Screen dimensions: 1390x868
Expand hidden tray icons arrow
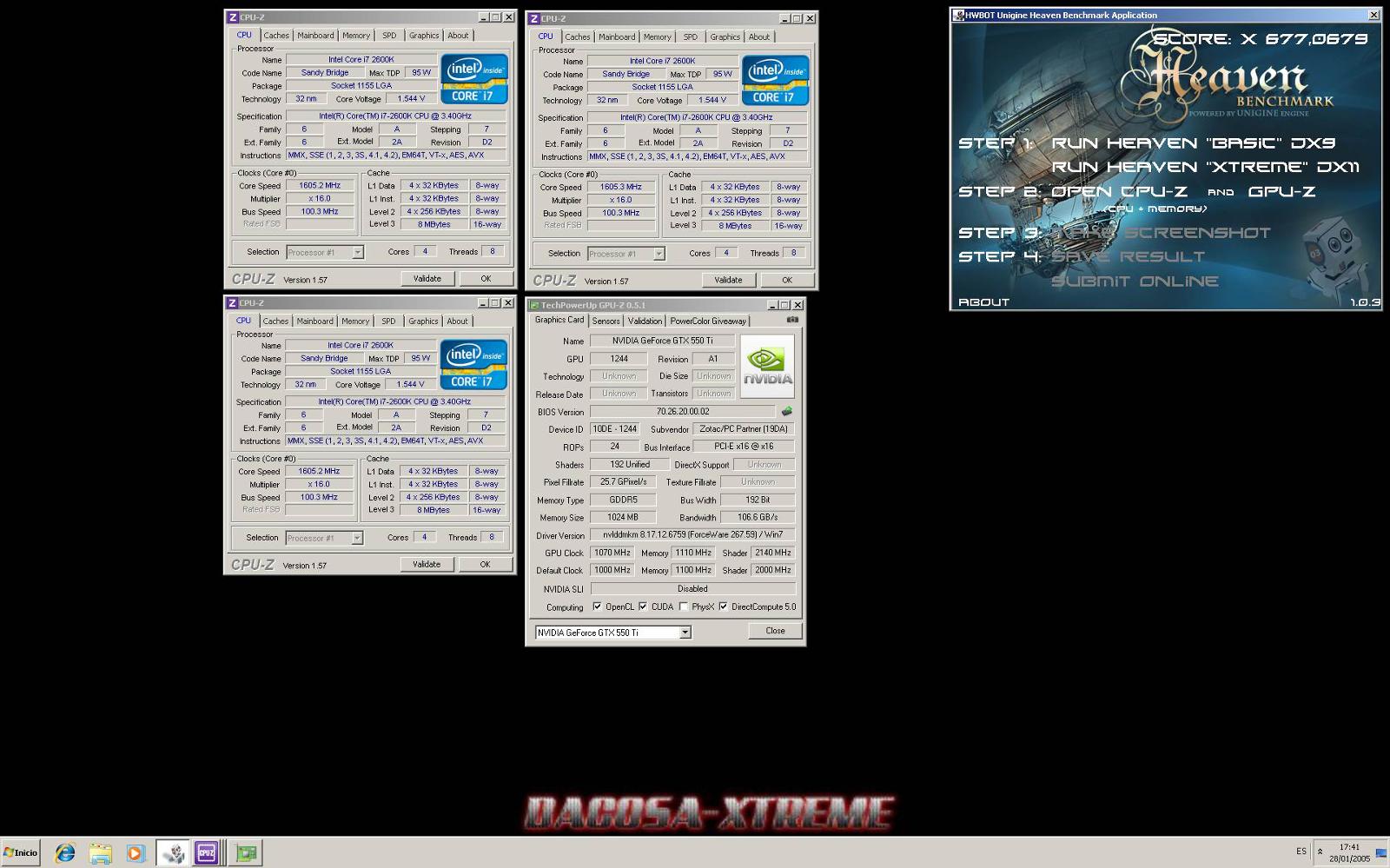click(x=1320, y=851)
